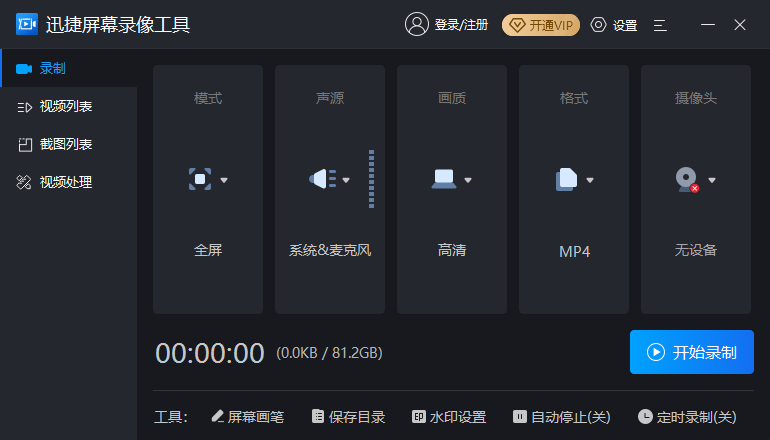The height and width of the screenshot is (440, 770).
Task: Click the webcam no-device icon
Action: coord(687,180)
